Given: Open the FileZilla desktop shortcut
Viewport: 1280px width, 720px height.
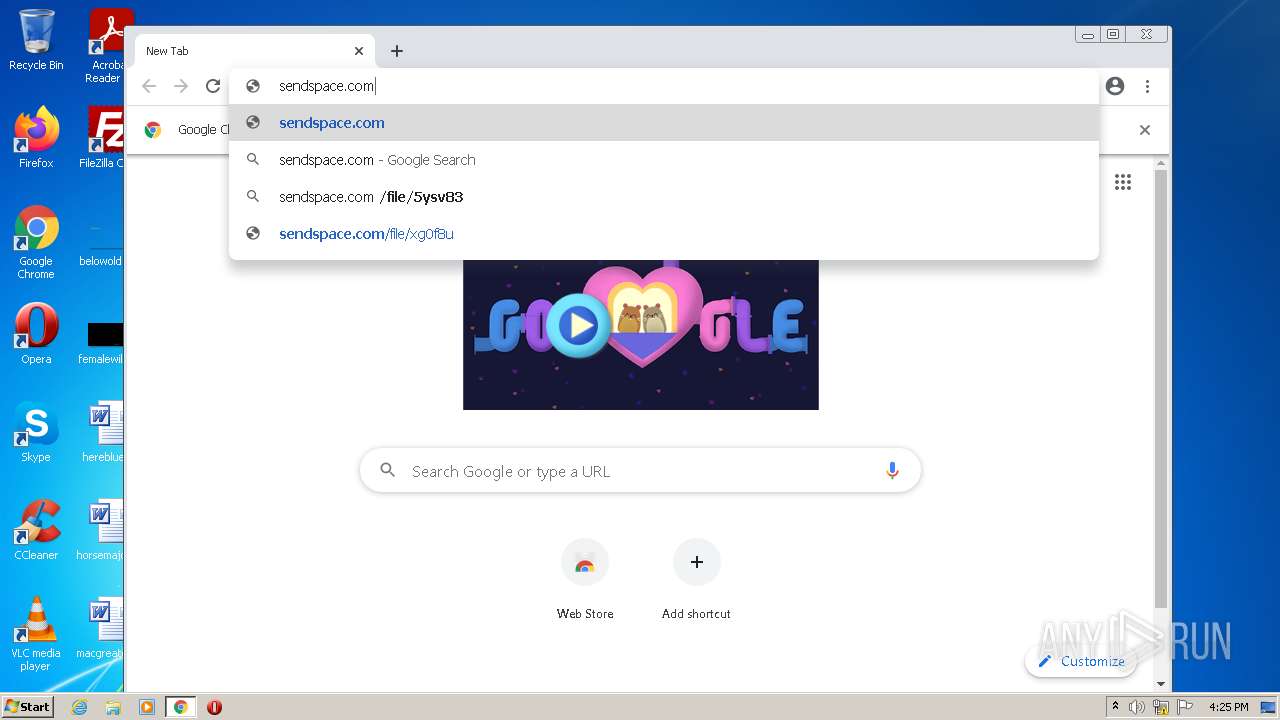Looking at the screenshot, I should tap(104, 137).
